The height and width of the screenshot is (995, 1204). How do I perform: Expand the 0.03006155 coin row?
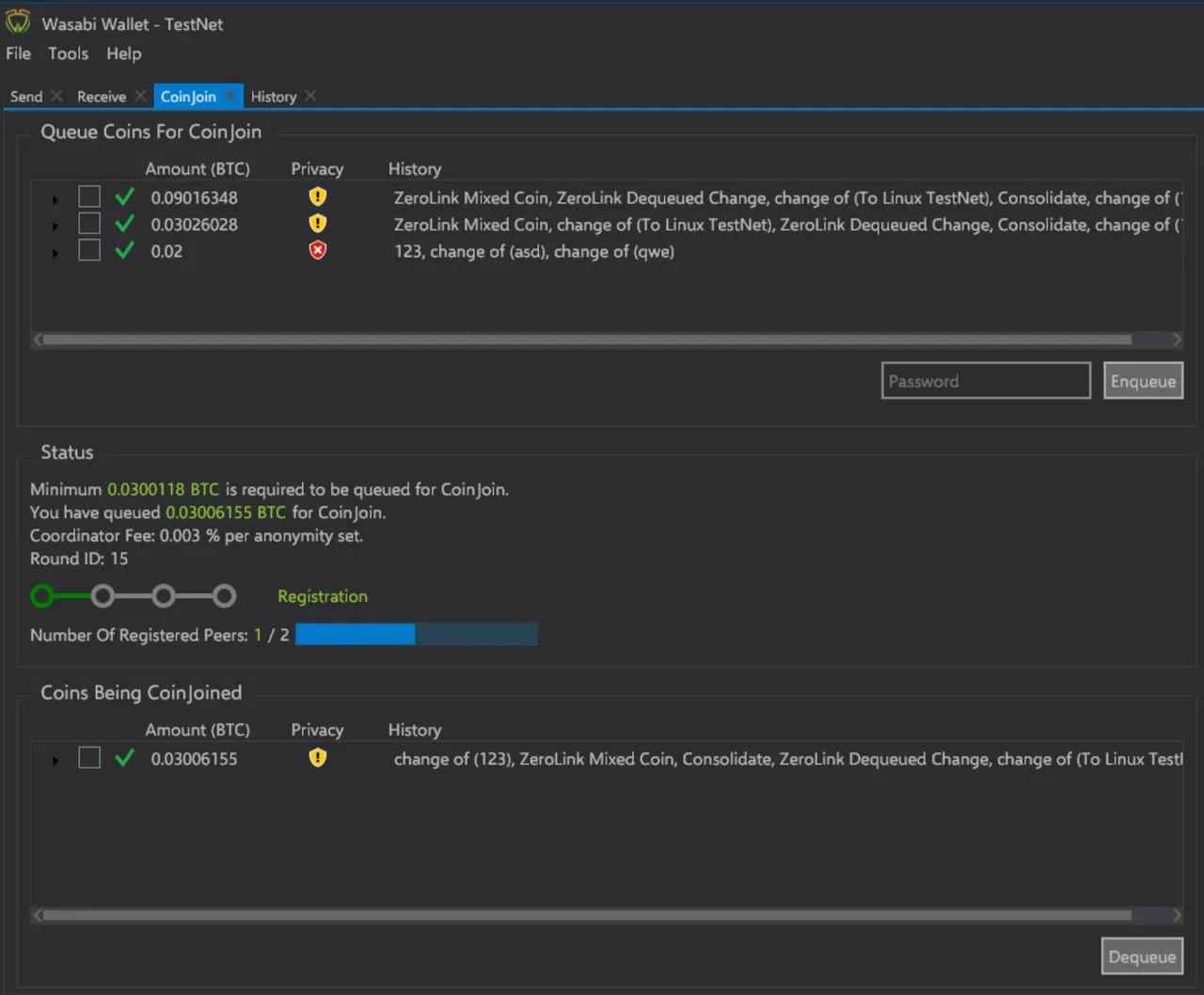point(55,760)
